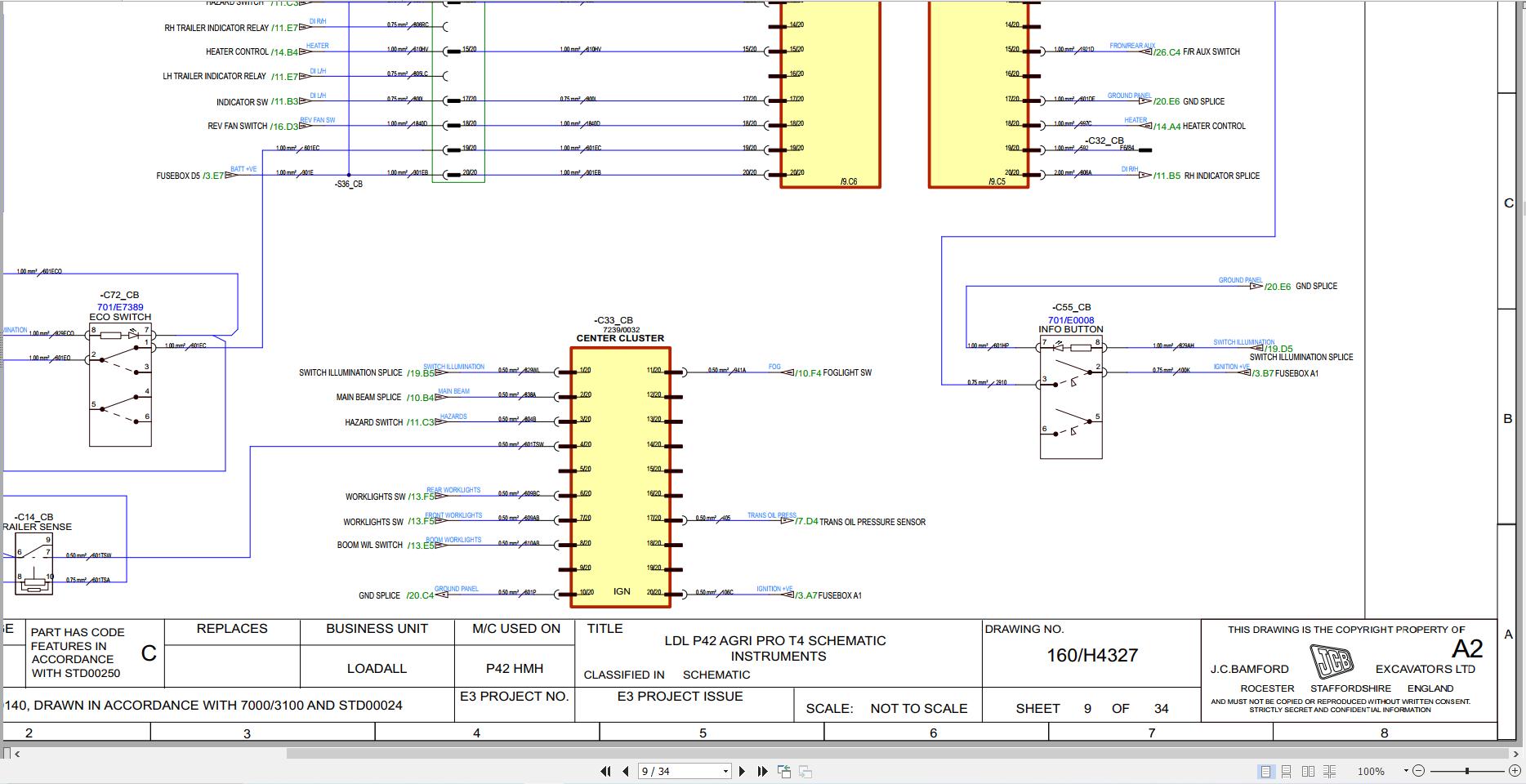Image resolution: width=1526 pixels, height=784 pixels.
Task: Click the next page arrow
Action: click(x=742, y=771)
